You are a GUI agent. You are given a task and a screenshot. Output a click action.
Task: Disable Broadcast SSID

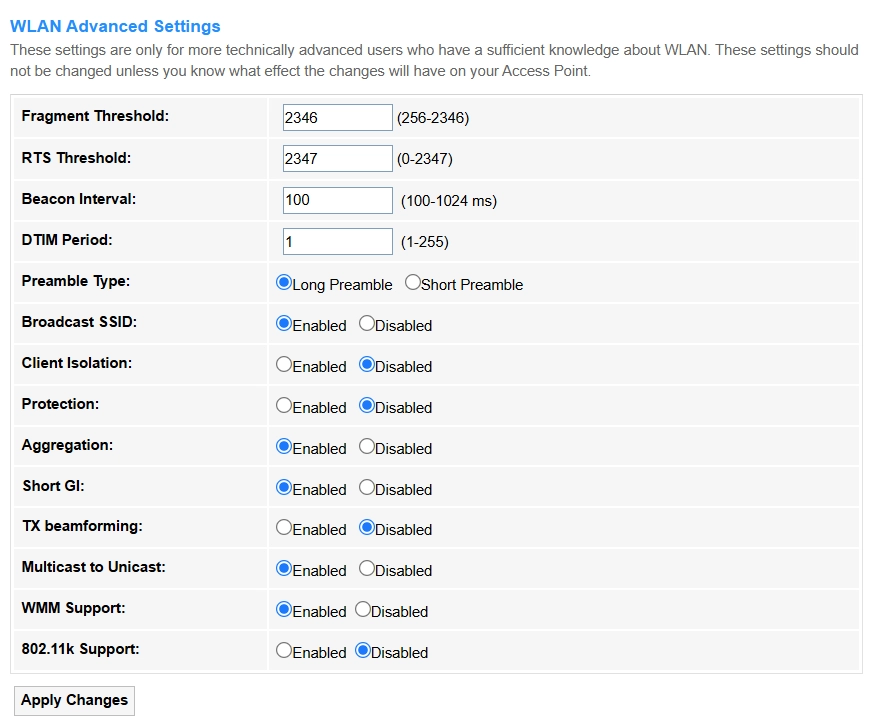367,324
